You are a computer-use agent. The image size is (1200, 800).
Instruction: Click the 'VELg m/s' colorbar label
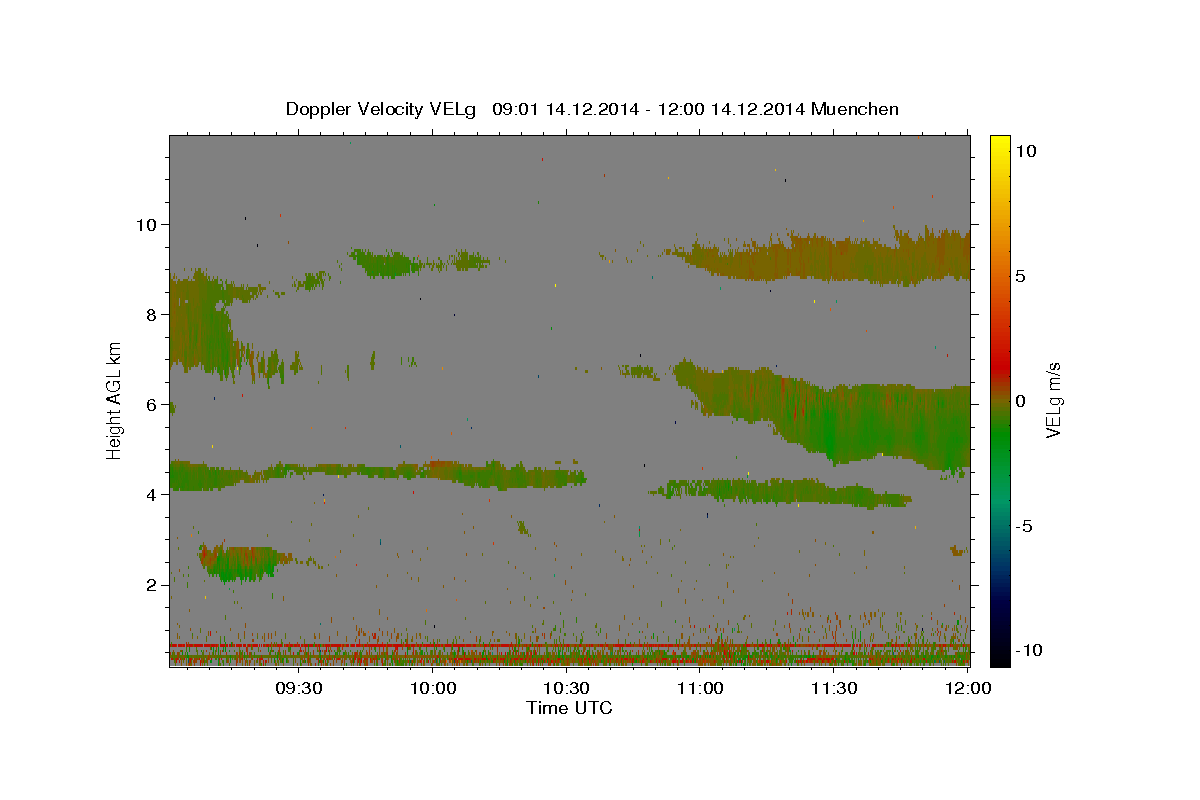coord(1053,400)
